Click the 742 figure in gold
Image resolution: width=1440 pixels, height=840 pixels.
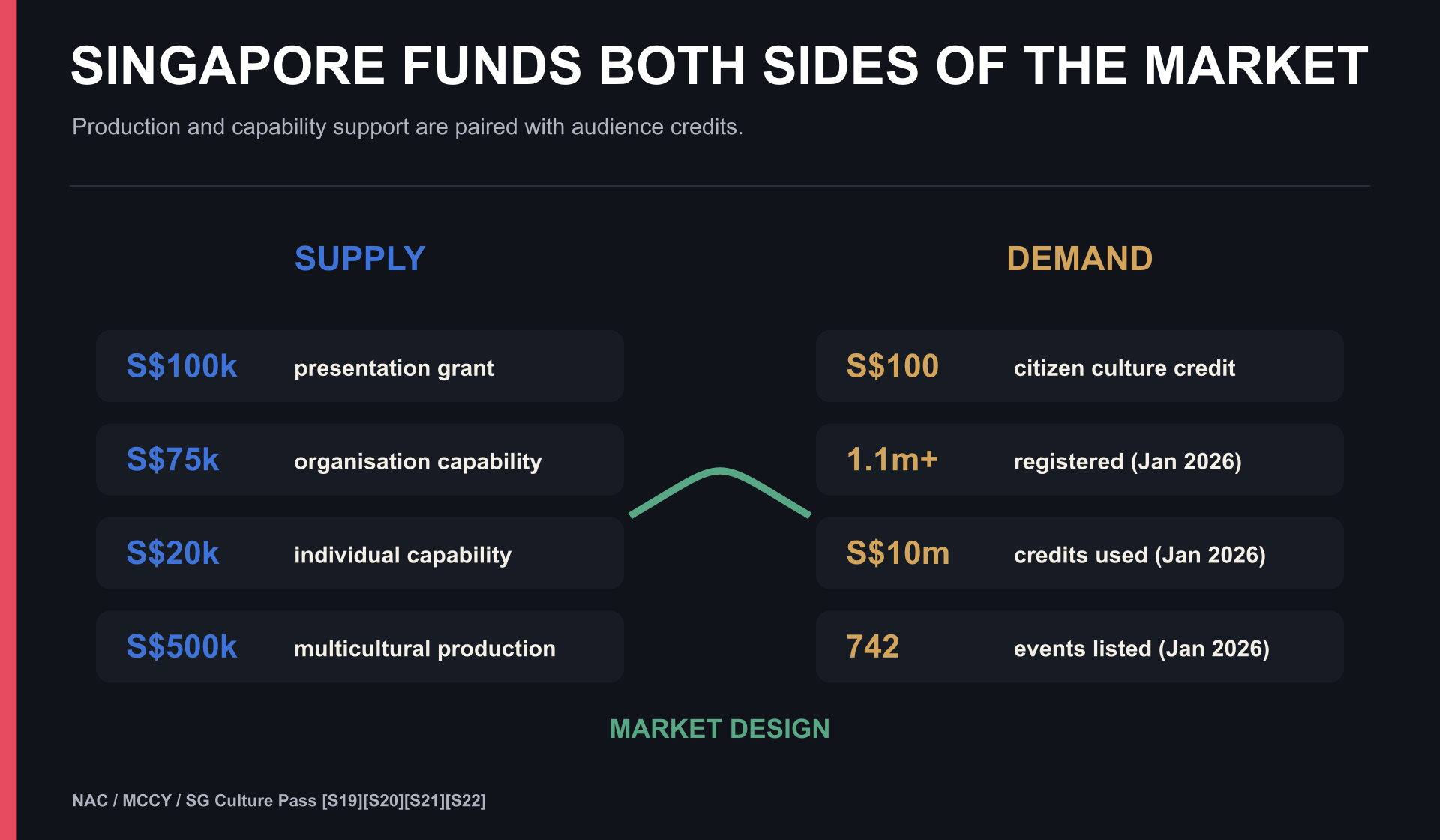coord(873,646)
